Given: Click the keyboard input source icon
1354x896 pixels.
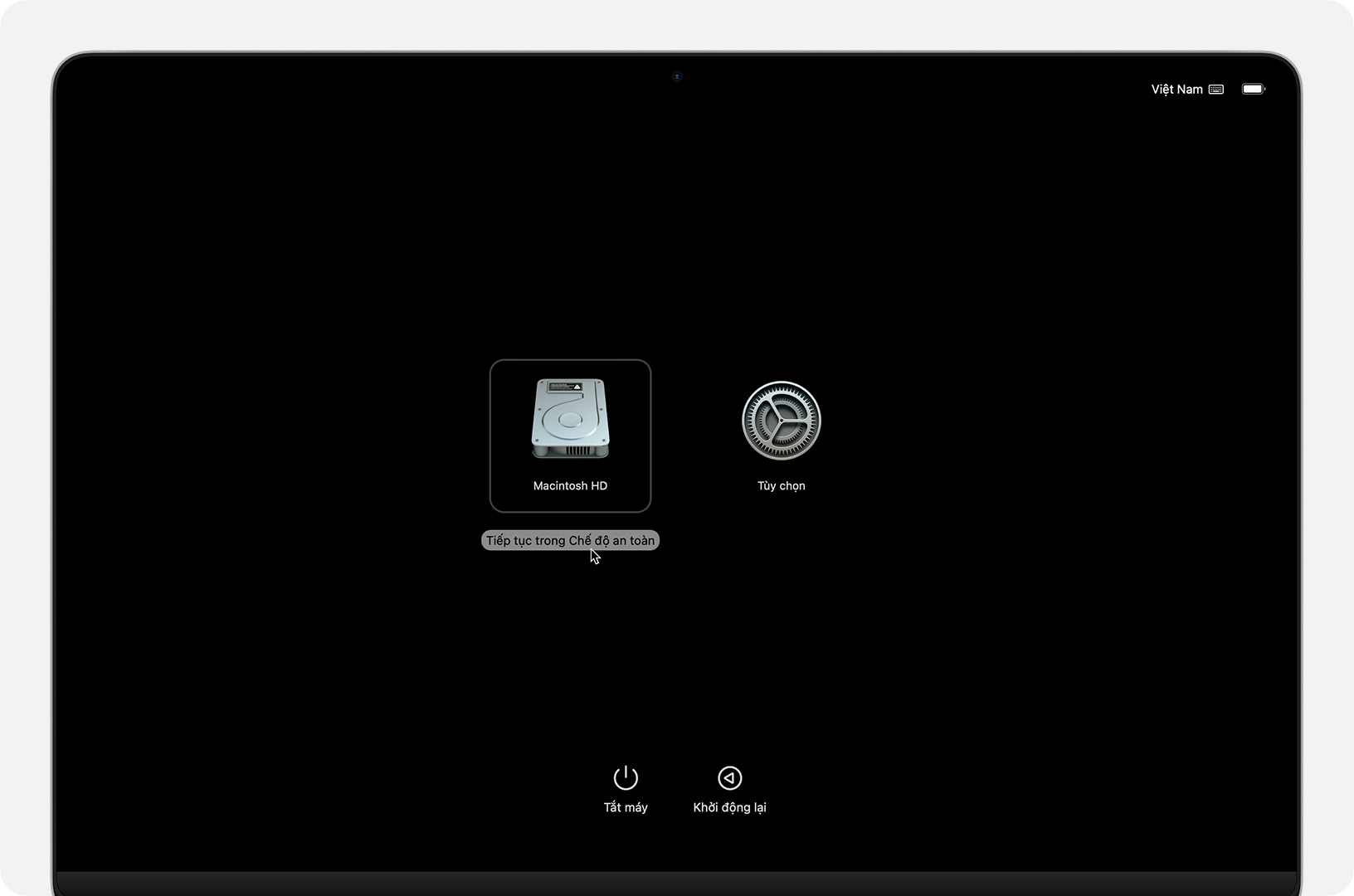Looking at the screenshot, I should click(1216, 90).
